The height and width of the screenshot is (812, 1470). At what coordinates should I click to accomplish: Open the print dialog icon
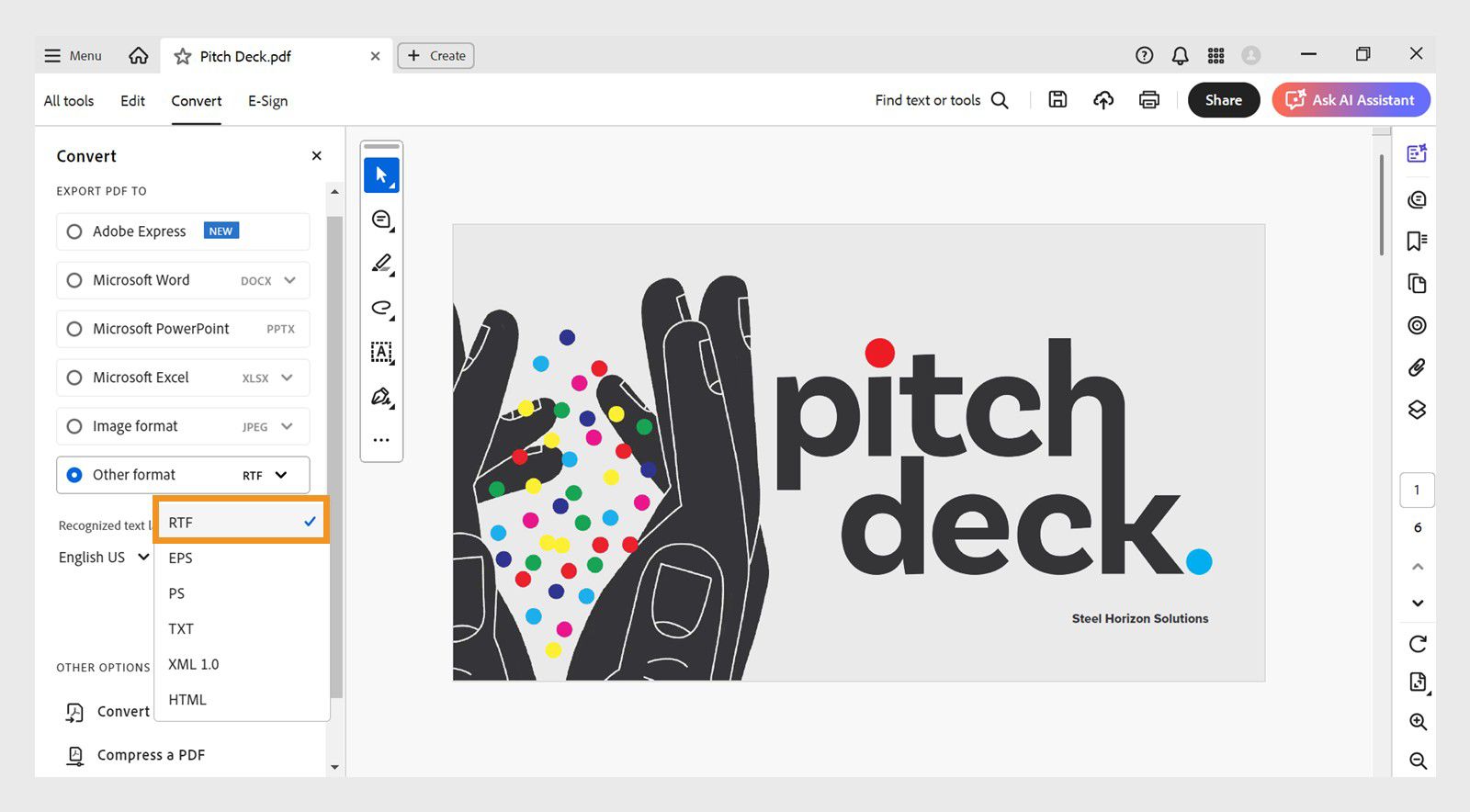pyautogui.click(x=1148, y=100)
